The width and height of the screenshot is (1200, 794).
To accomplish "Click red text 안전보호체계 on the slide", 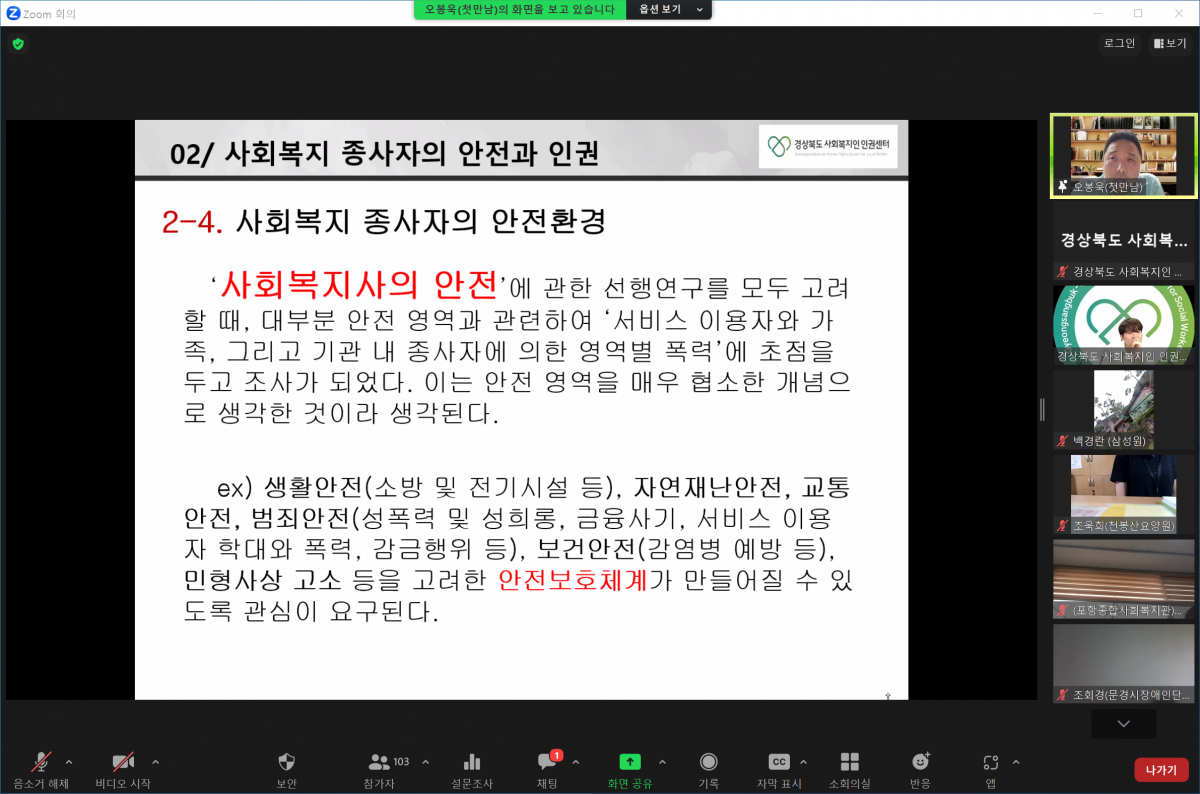I will click(x=573, y=579).
